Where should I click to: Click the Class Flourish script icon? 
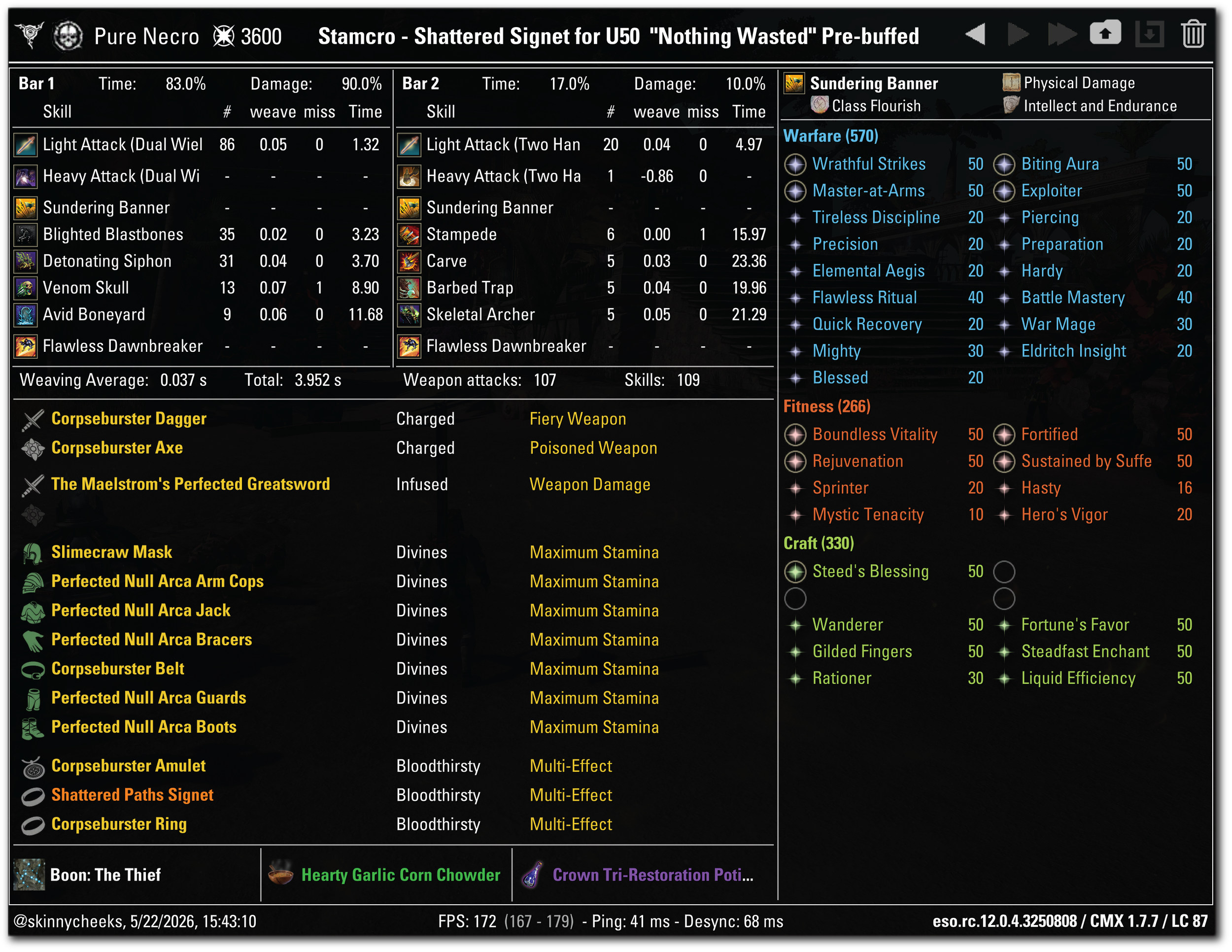point(819,105)
